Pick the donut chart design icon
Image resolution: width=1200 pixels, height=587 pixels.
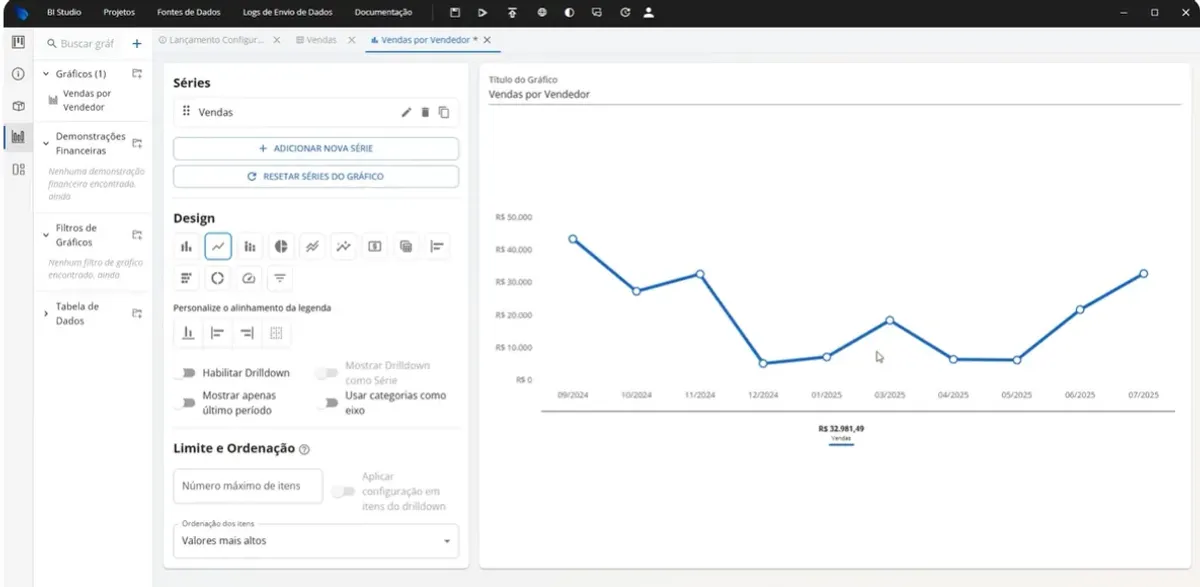[x=218, y=278]
